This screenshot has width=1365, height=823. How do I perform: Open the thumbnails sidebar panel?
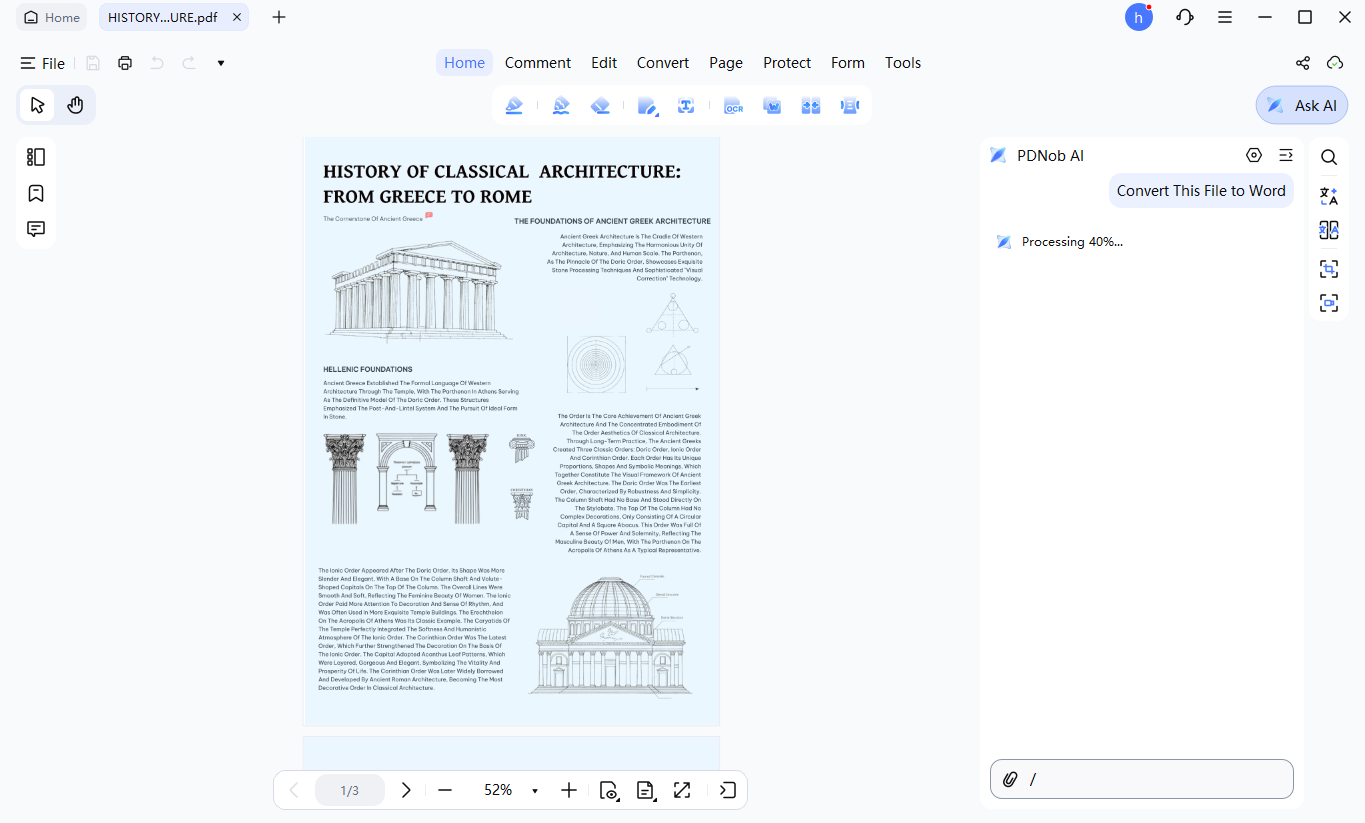coord(36,157)
